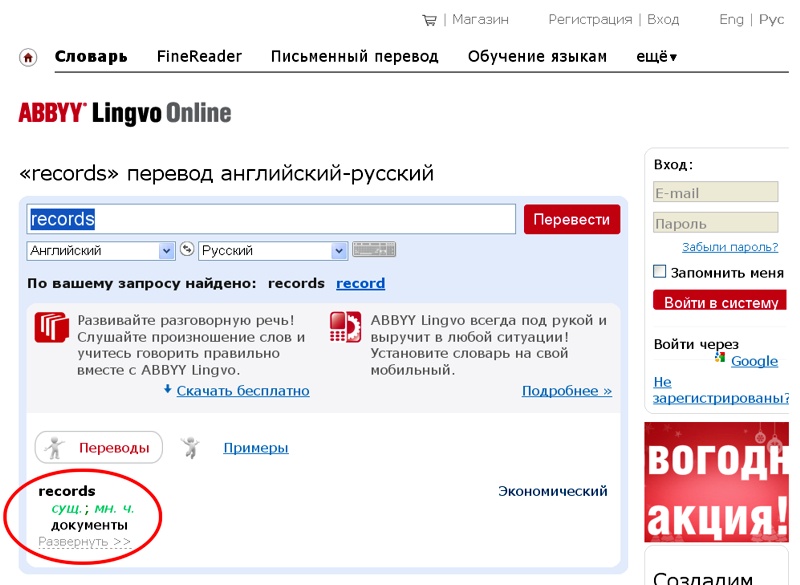Image resolution: width=800 pixels, height=585 pixels.
Task: Click the Войти в систему button
Action: (721, 301)
